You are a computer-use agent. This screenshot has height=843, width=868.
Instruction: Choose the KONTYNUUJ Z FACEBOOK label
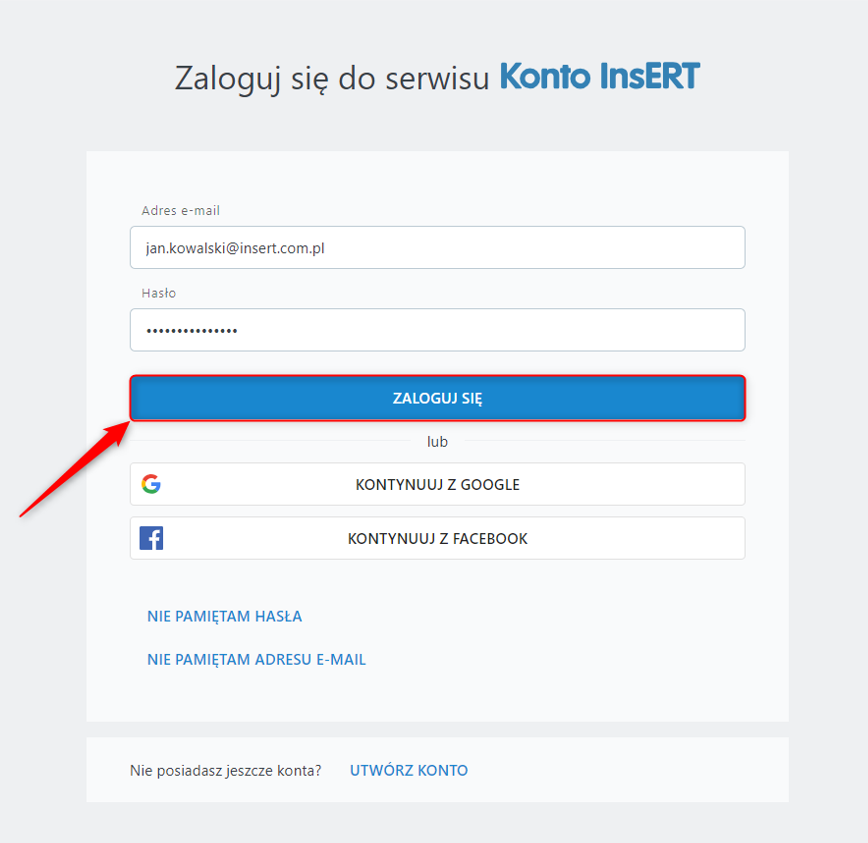(437, 539)
